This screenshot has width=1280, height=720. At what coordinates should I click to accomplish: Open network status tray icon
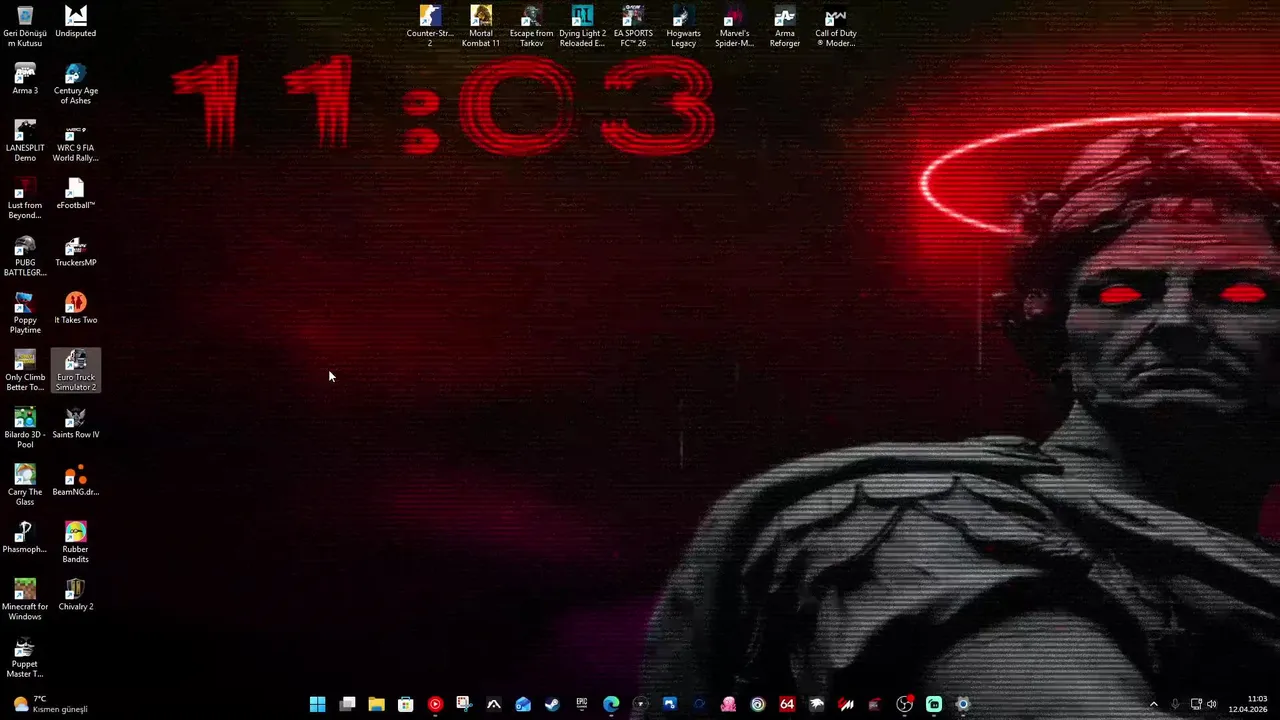[x=1196, y=704]
